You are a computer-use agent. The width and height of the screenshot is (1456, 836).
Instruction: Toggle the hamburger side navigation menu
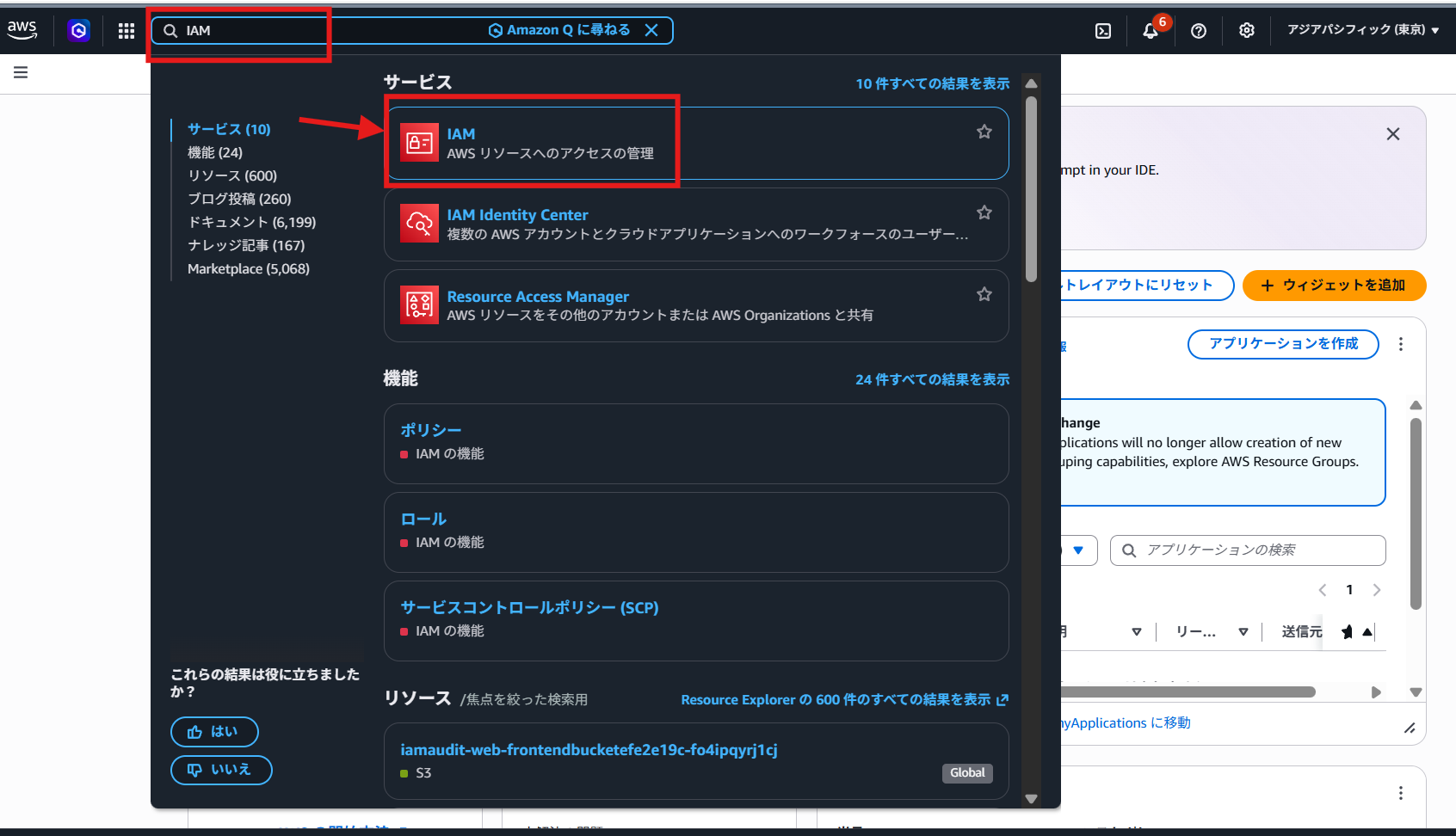tap(21, 72)
